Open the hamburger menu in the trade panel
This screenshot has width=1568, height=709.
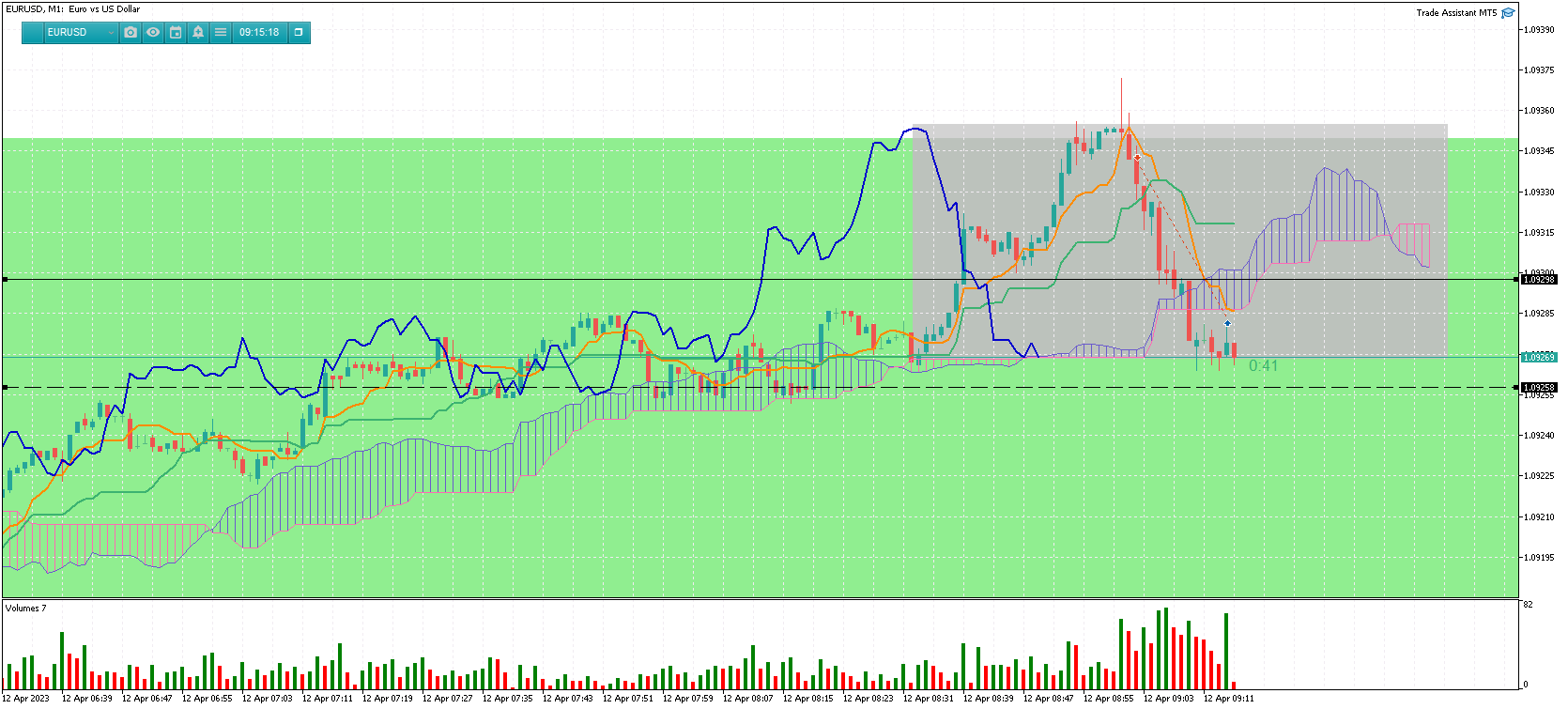pyautogui.click(x=221, y=32)
